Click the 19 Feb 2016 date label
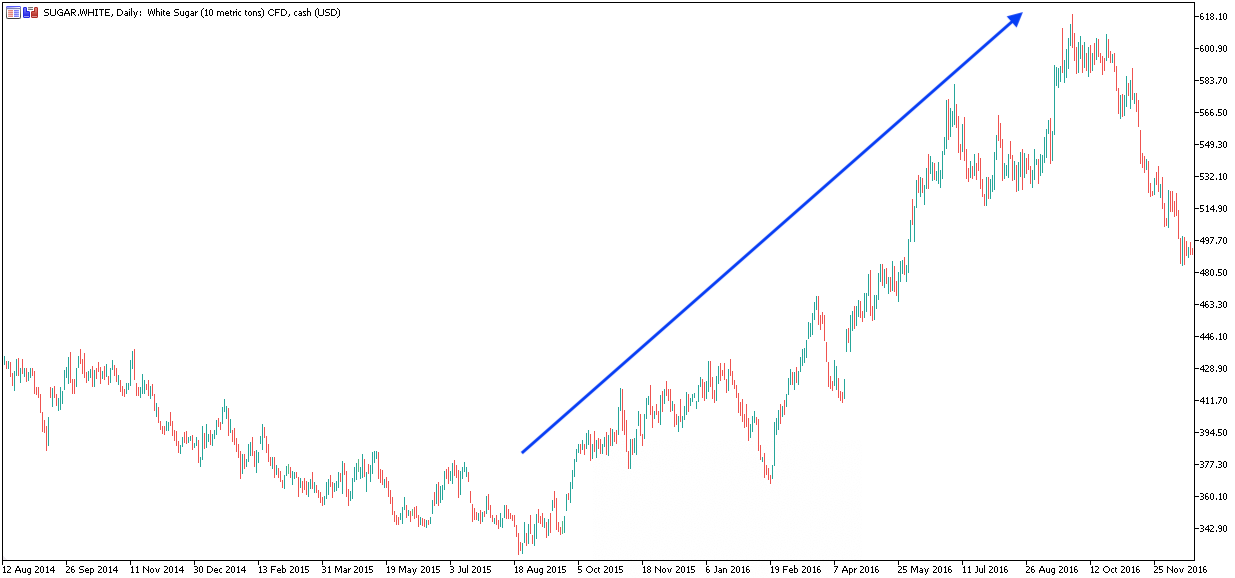Viewport: 1235px width, 578px height. 796,569
